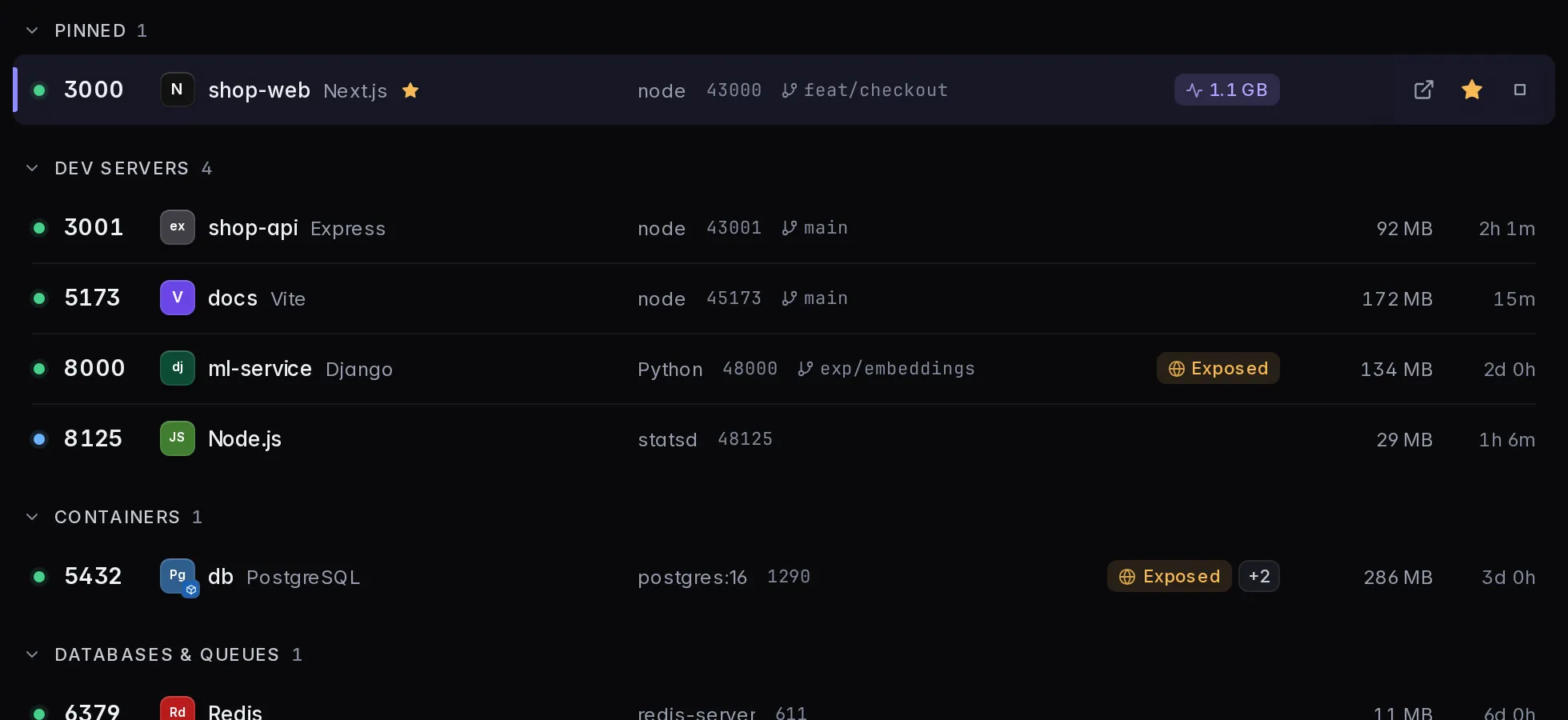This screenshot has width=1568, height=720.
Task: Click the green status dot for port 3001
Action: click(39, 228)
